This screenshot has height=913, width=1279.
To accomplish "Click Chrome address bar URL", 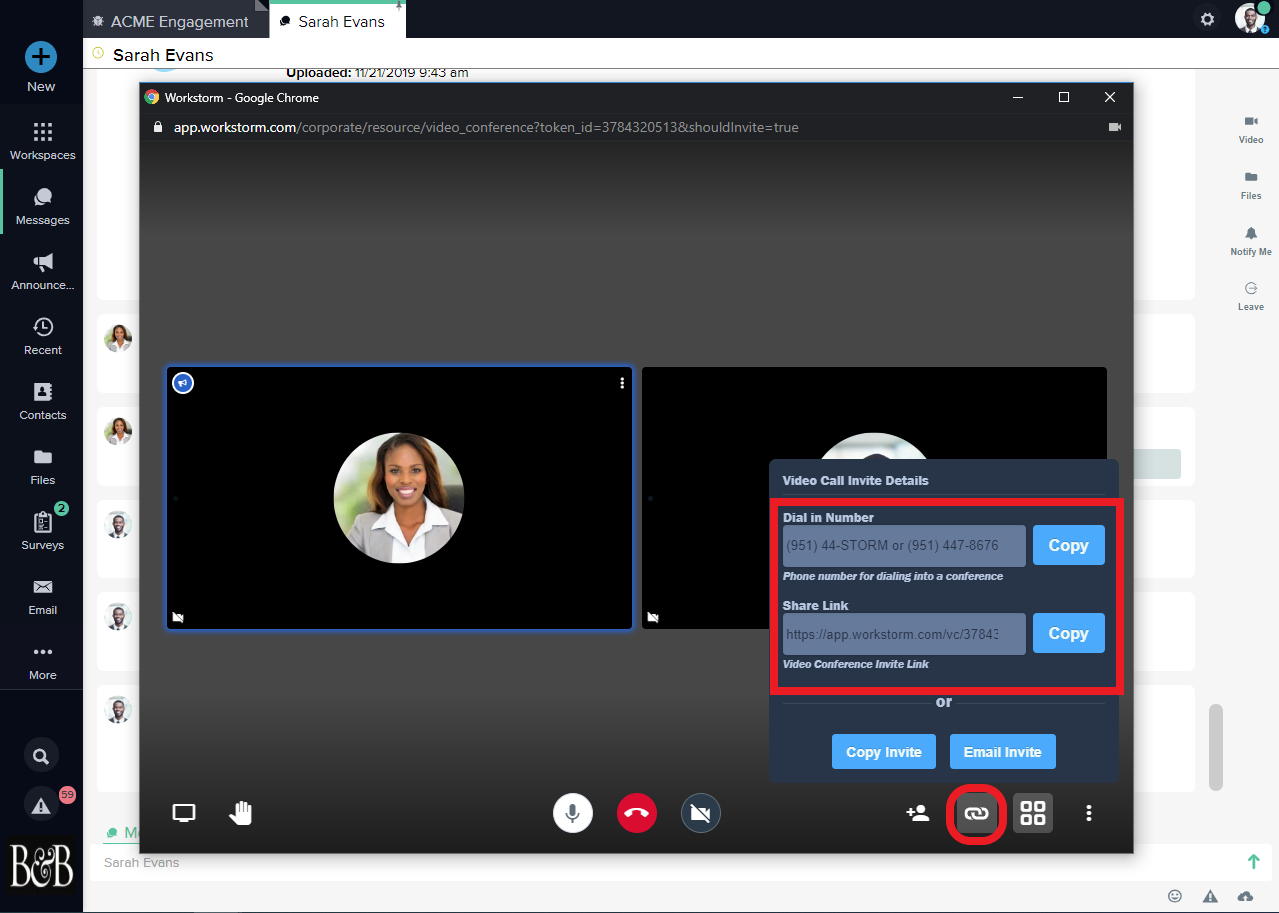I will click(486, 127).
